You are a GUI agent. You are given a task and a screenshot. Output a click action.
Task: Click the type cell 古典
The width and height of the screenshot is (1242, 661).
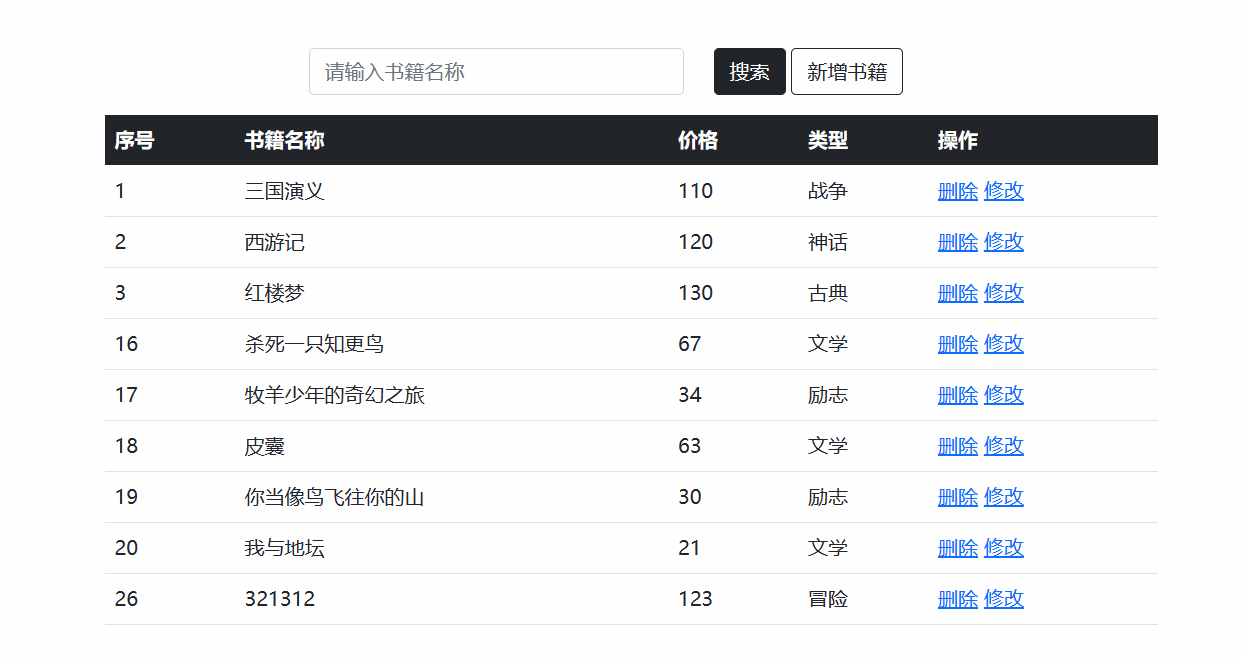(828, 293)
